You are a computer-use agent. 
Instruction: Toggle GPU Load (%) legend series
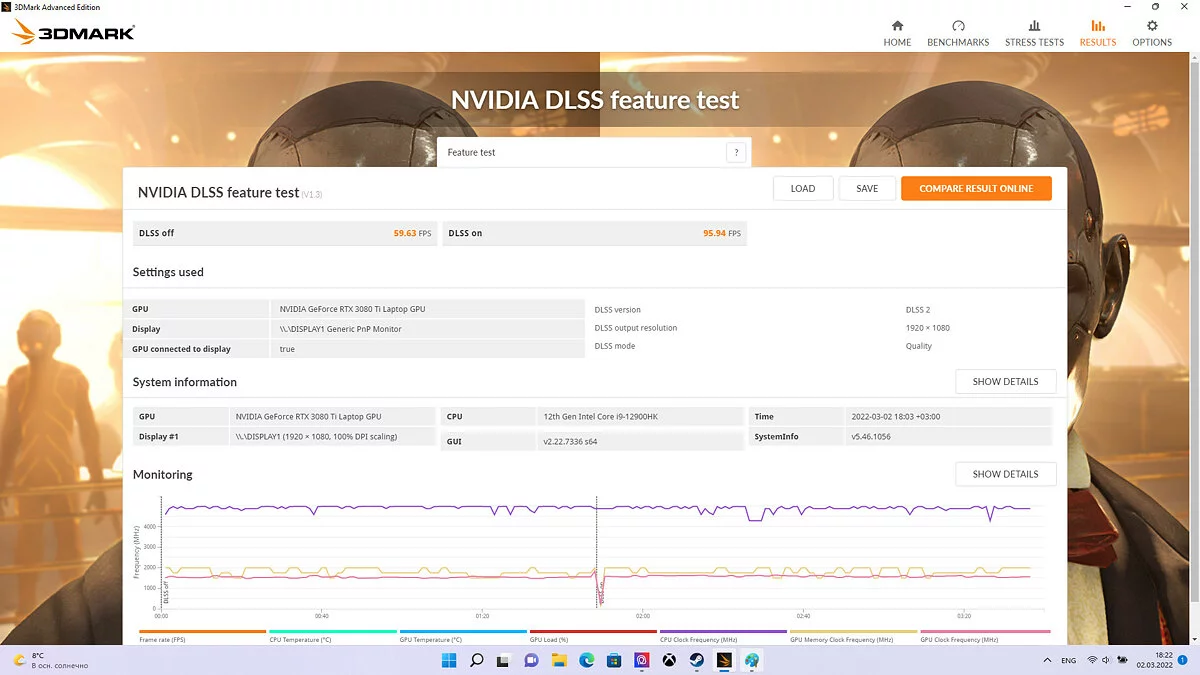(550, 639)
